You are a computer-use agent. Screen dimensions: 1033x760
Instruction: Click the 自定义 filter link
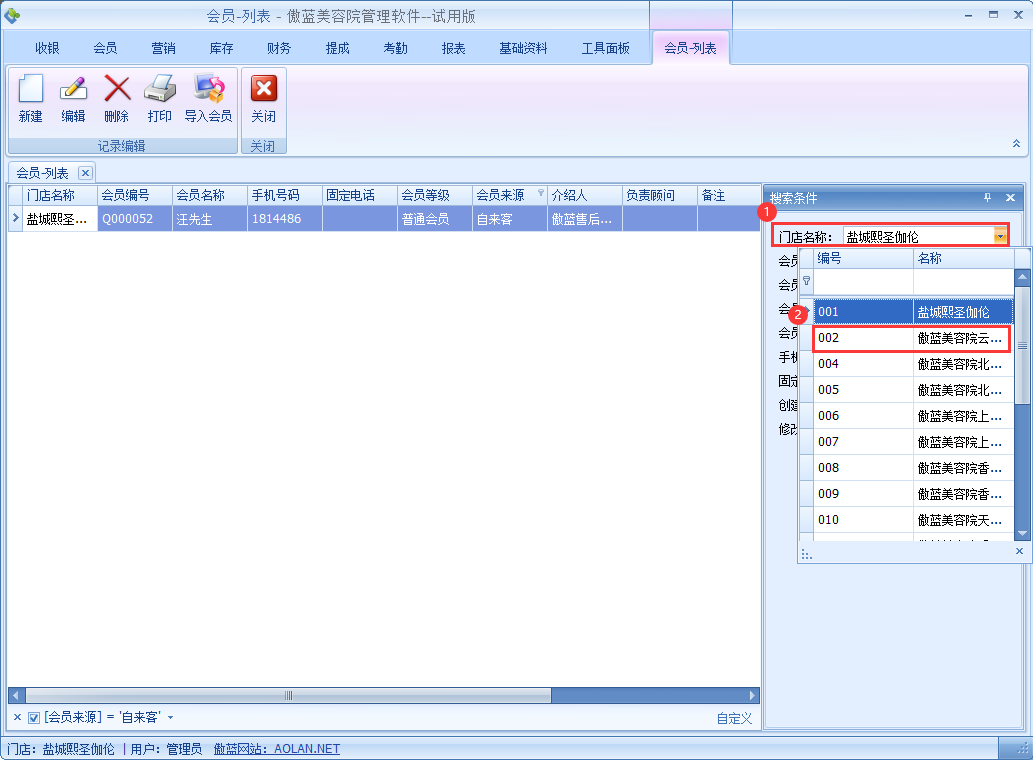click(x=734, y=719)
